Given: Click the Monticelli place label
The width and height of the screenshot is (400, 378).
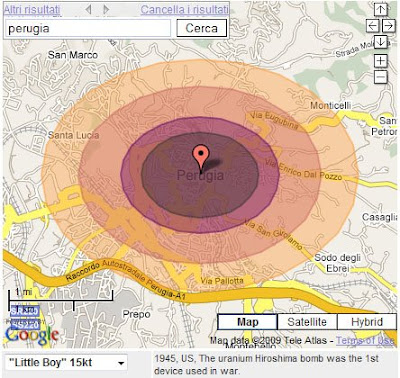Looking at the screenshot, I should tap(331, 106).
